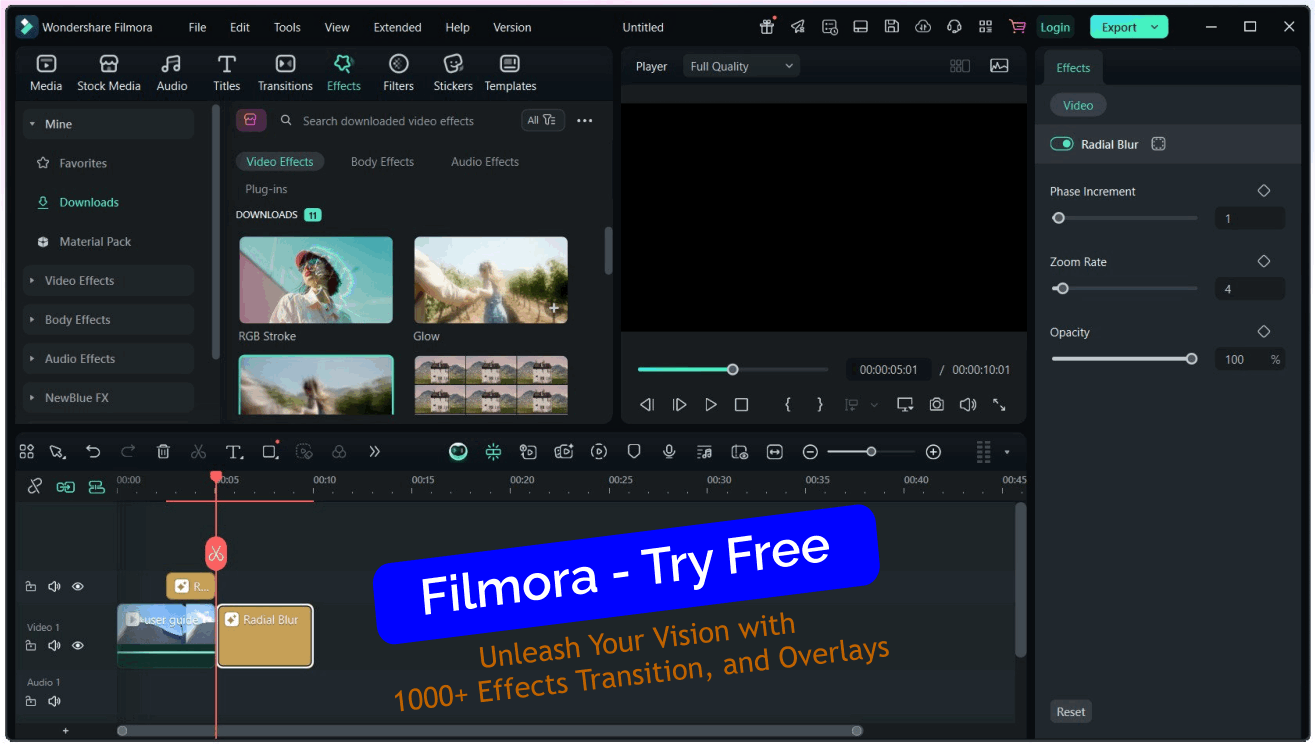
Task: Open the Full Quality dropdown
Action: click(741, 67)
